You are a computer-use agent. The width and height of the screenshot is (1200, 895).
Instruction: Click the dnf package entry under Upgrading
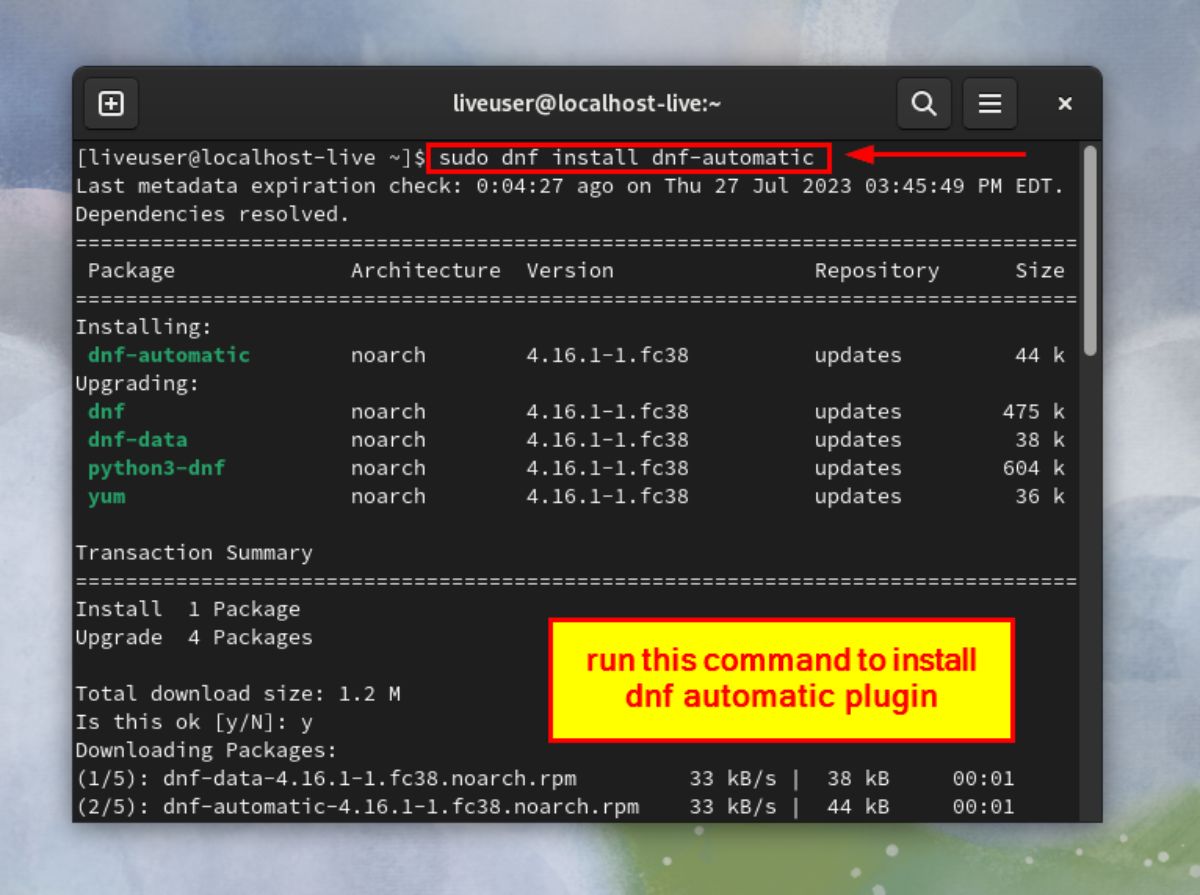pos(107,411)
